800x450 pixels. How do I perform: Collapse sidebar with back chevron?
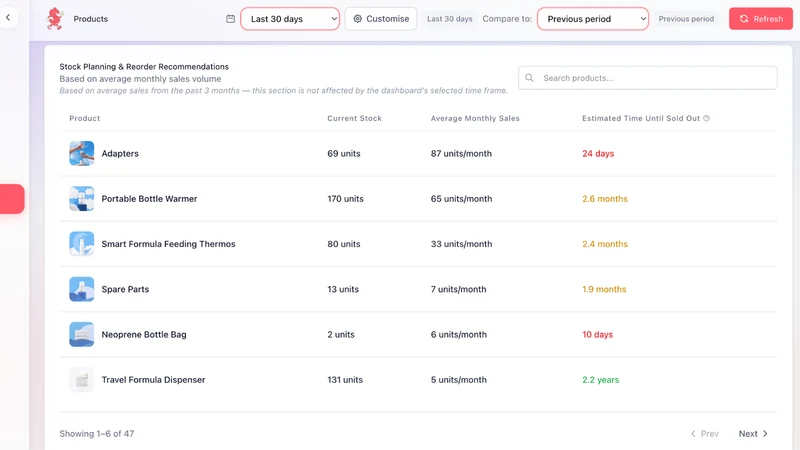coord(8,17)
